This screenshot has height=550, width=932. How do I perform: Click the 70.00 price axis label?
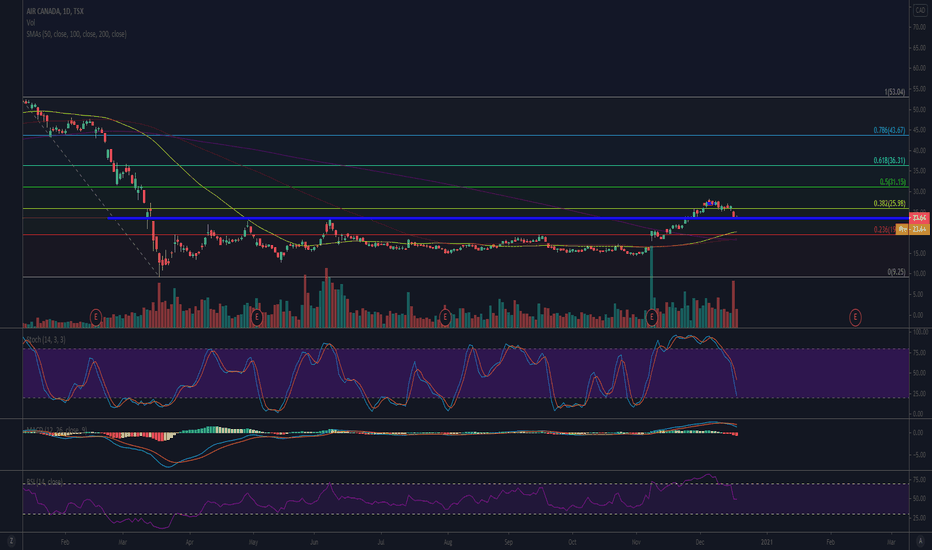919,27
